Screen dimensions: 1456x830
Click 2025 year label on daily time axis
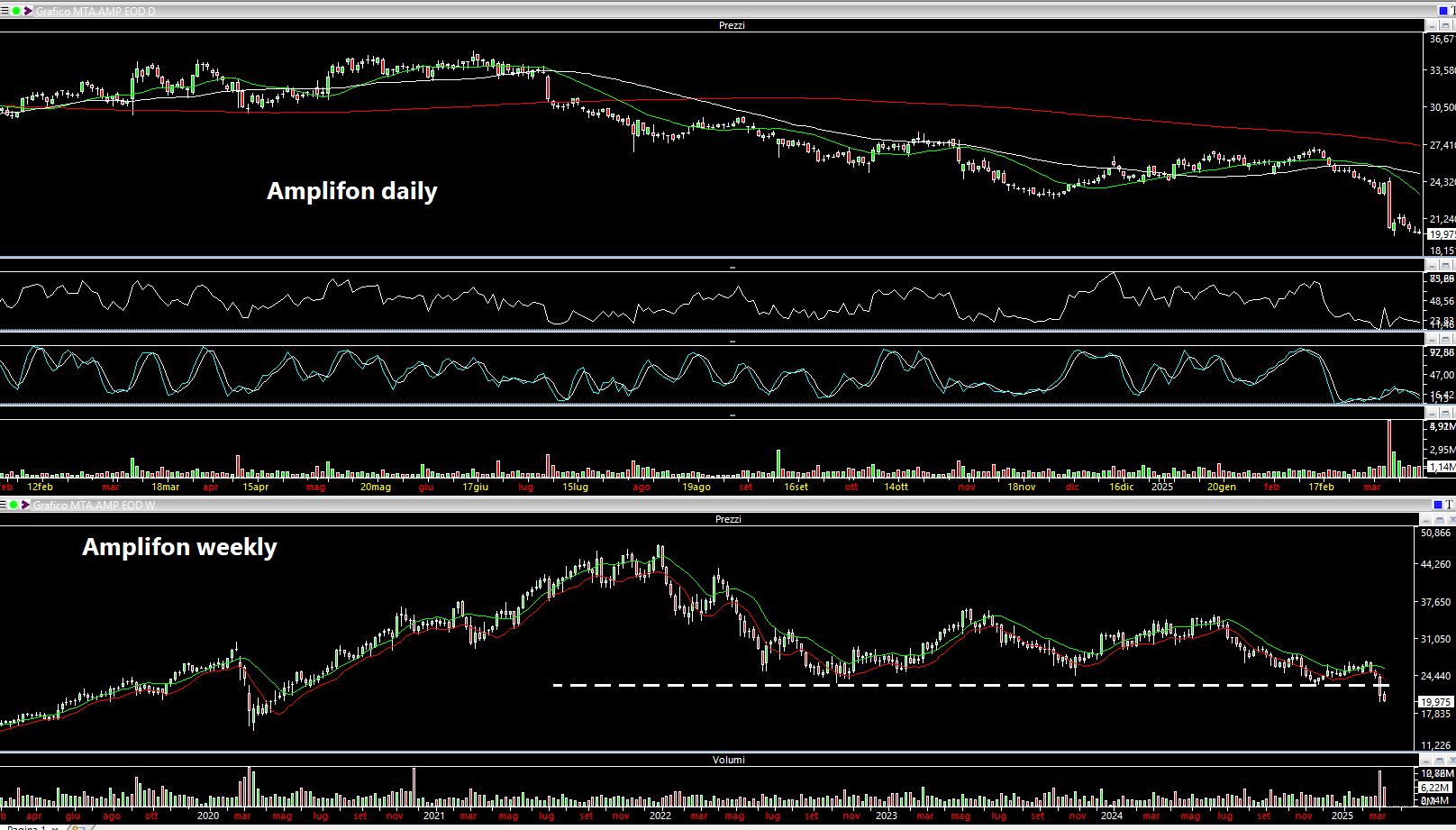[x=1162, y=487]
